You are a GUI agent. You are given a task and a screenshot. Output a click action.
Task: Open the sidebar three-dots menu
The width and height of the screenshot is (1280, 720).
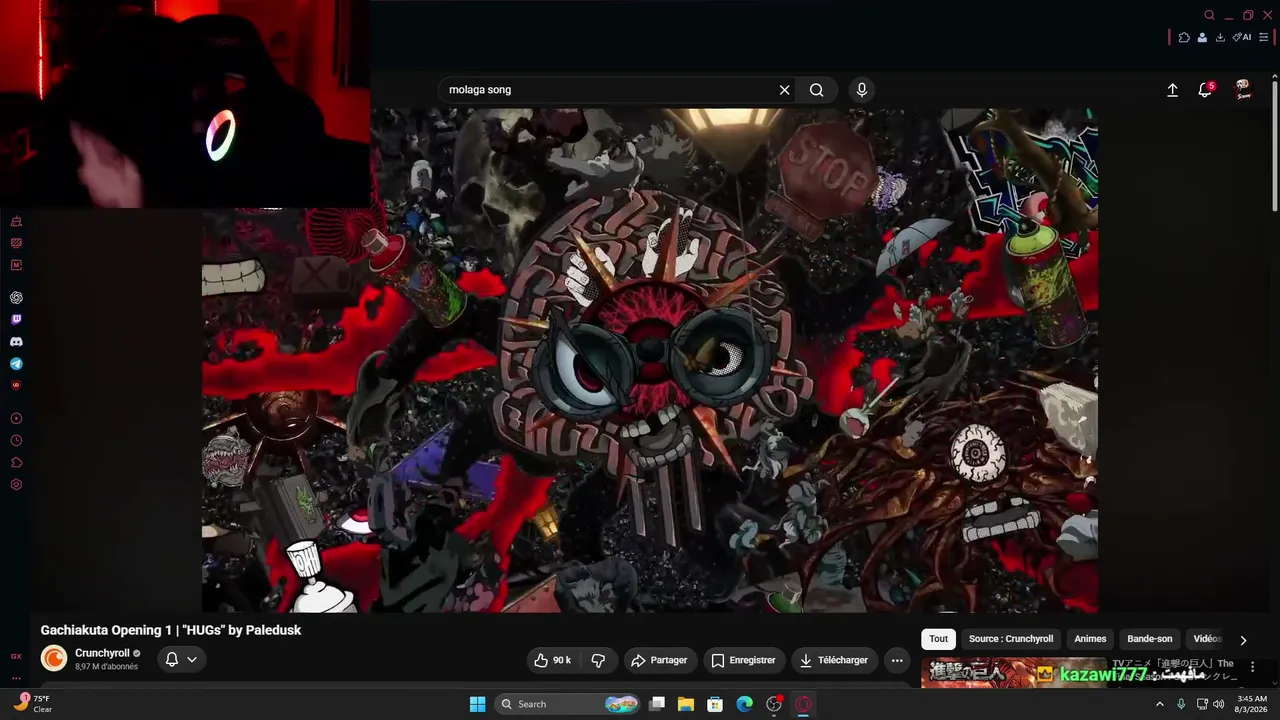(x=16, y=677)
